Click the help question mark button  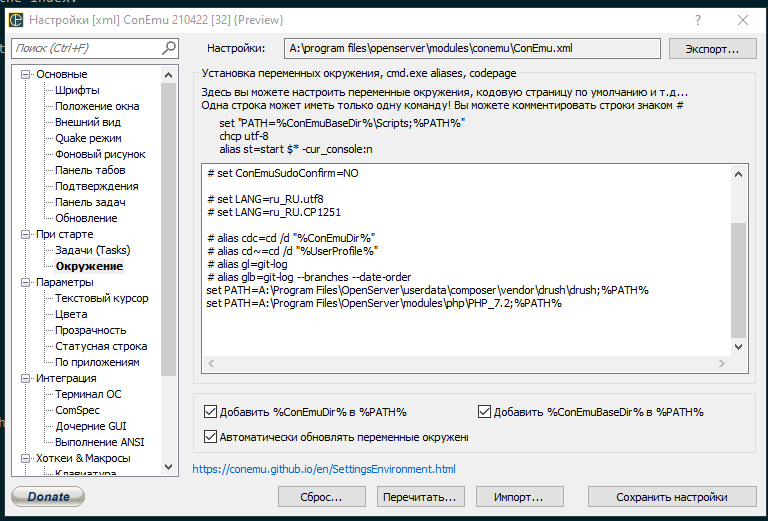697,19
